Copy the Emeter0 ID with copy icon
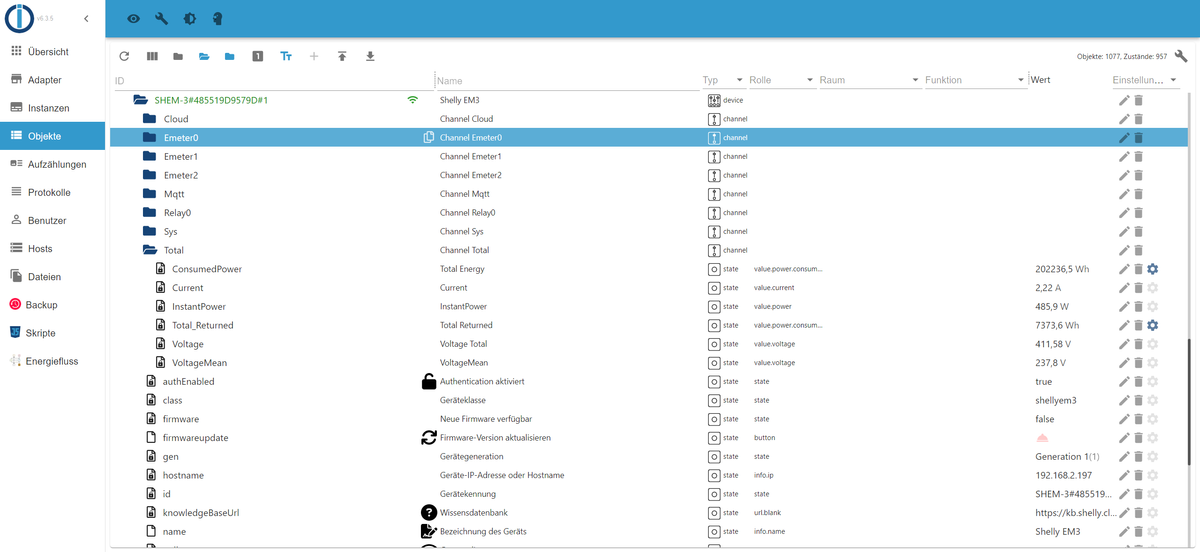 click(429, 138)
